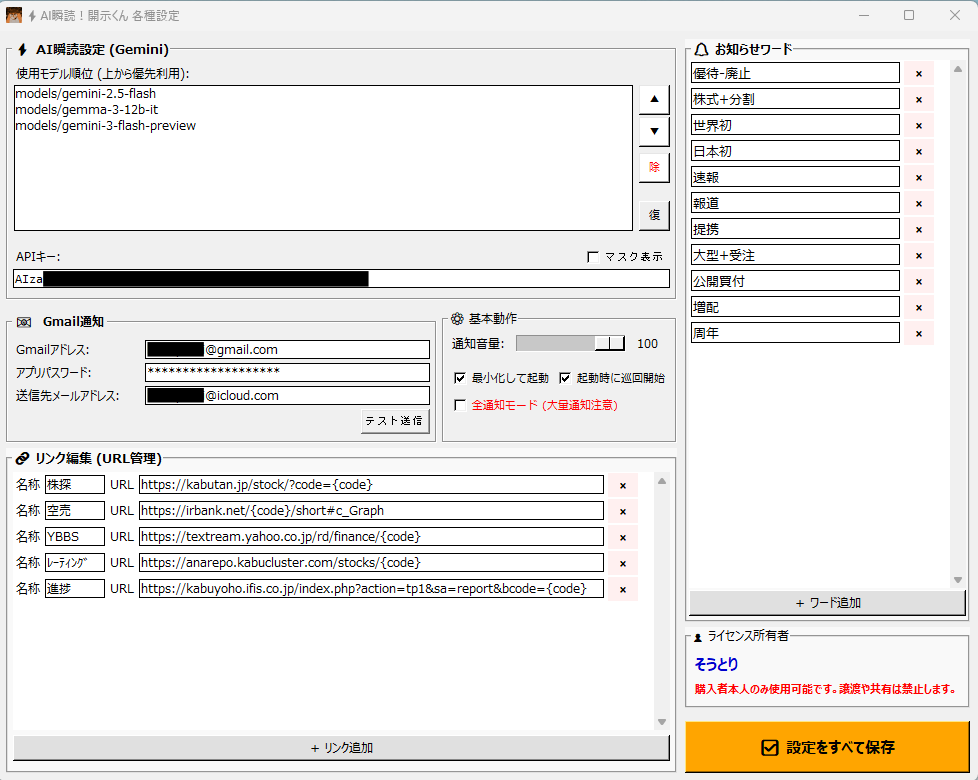The height and width of the screenshot is (780, 978).
Task: Click the + リンク追加 button
Action: [341, 748]
